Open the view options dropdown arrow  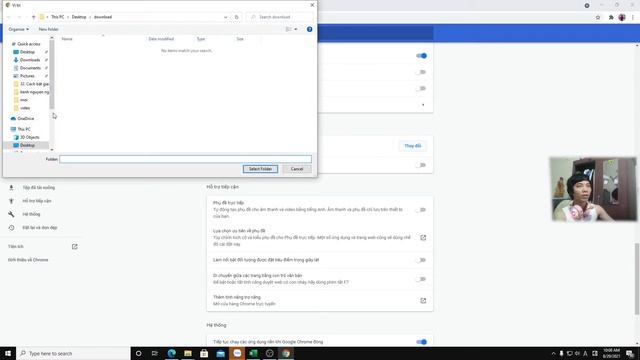point(296,29)
